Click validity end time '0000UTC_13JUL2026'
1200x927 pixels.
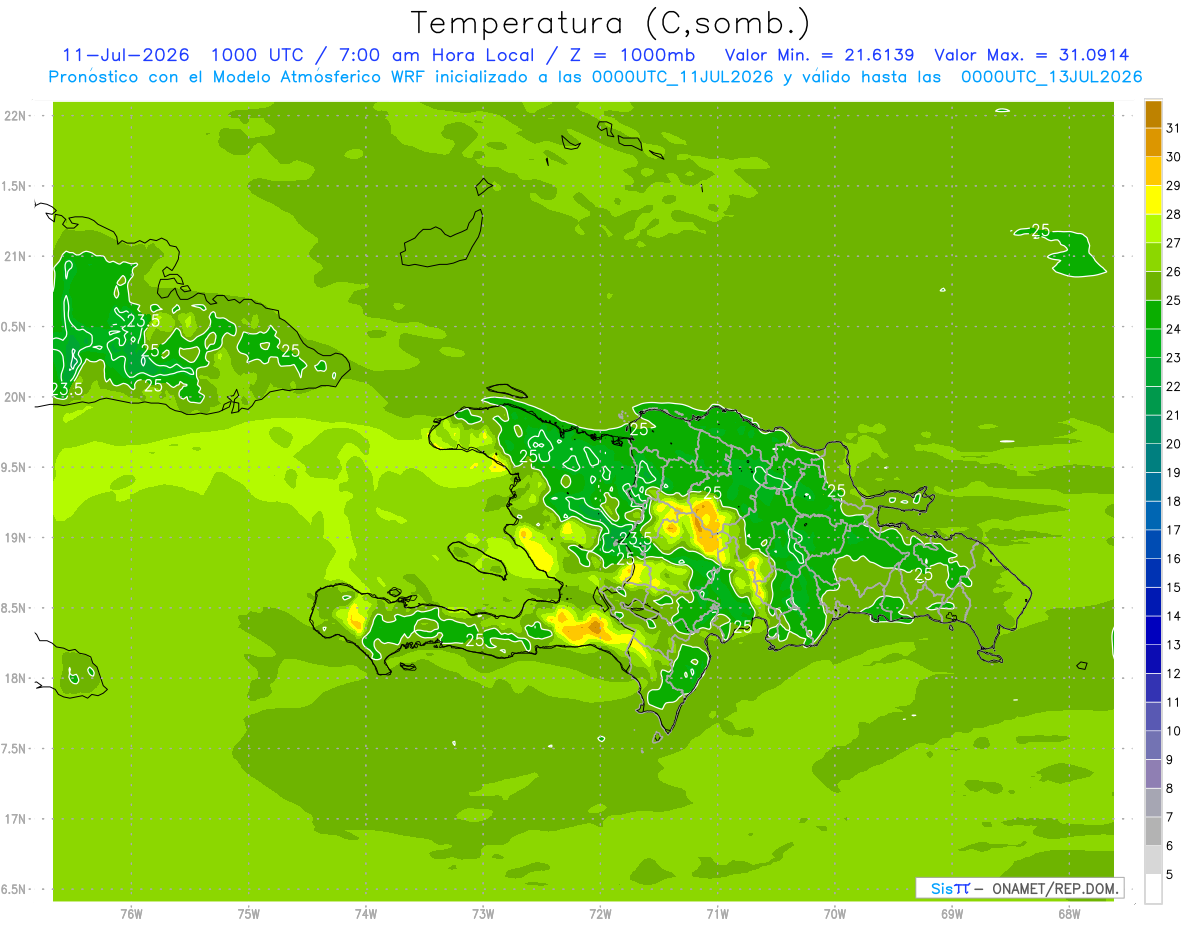point(1051,77)
